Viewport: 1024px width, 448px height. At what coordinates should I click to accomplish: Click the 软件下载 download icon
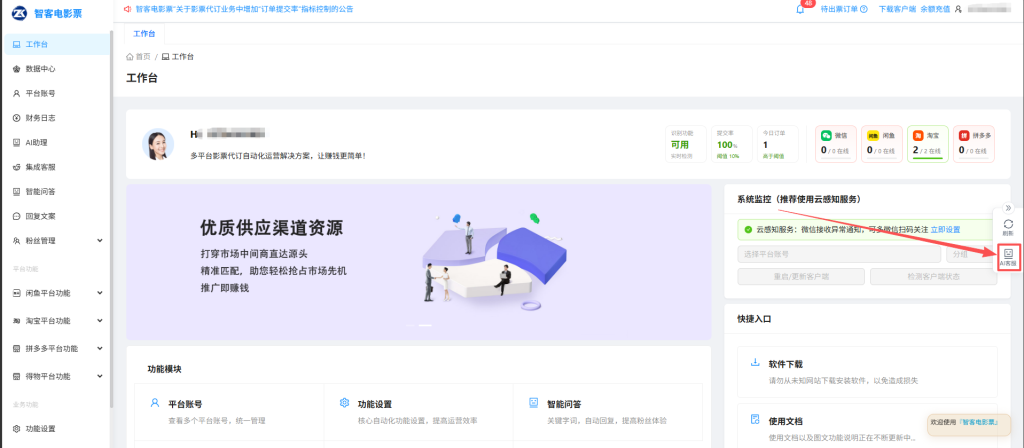coord(755,362)
